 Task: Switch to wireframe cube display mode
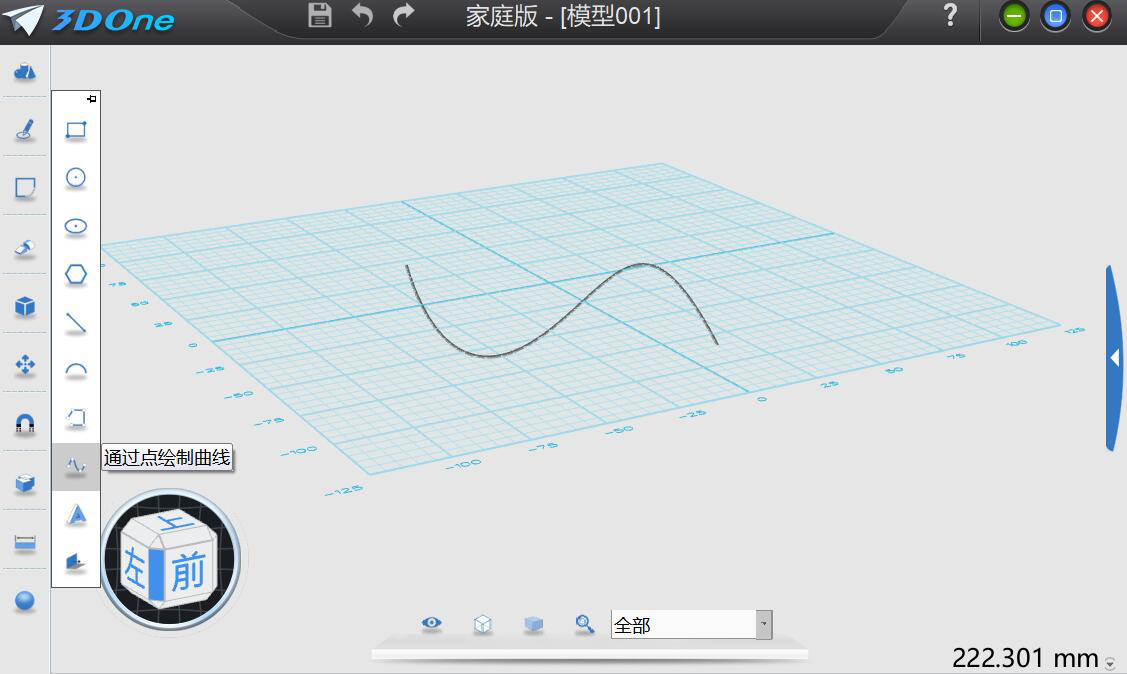point(482,624)
